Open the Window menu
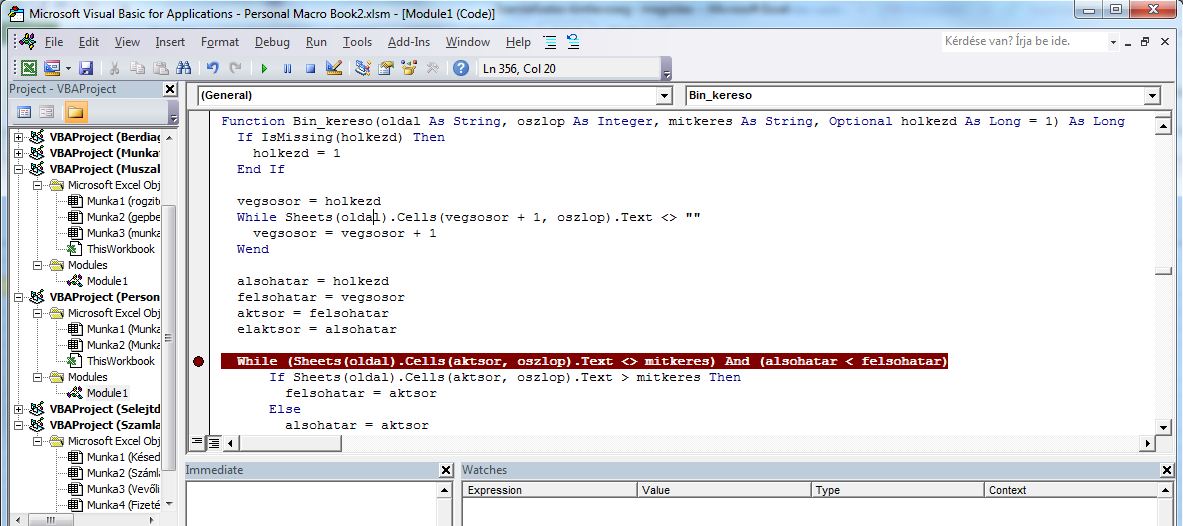Image resolution: width=1183 pixels, height=526 pixels. [467, 42]
